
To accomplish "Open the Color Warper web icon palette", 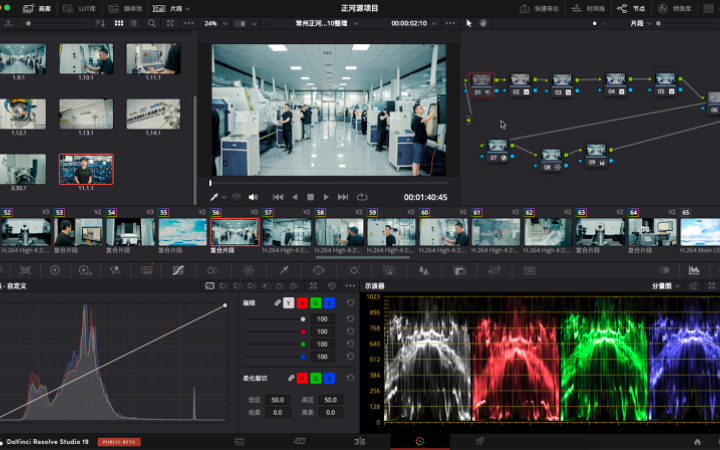I will click(x=248, y=270).
